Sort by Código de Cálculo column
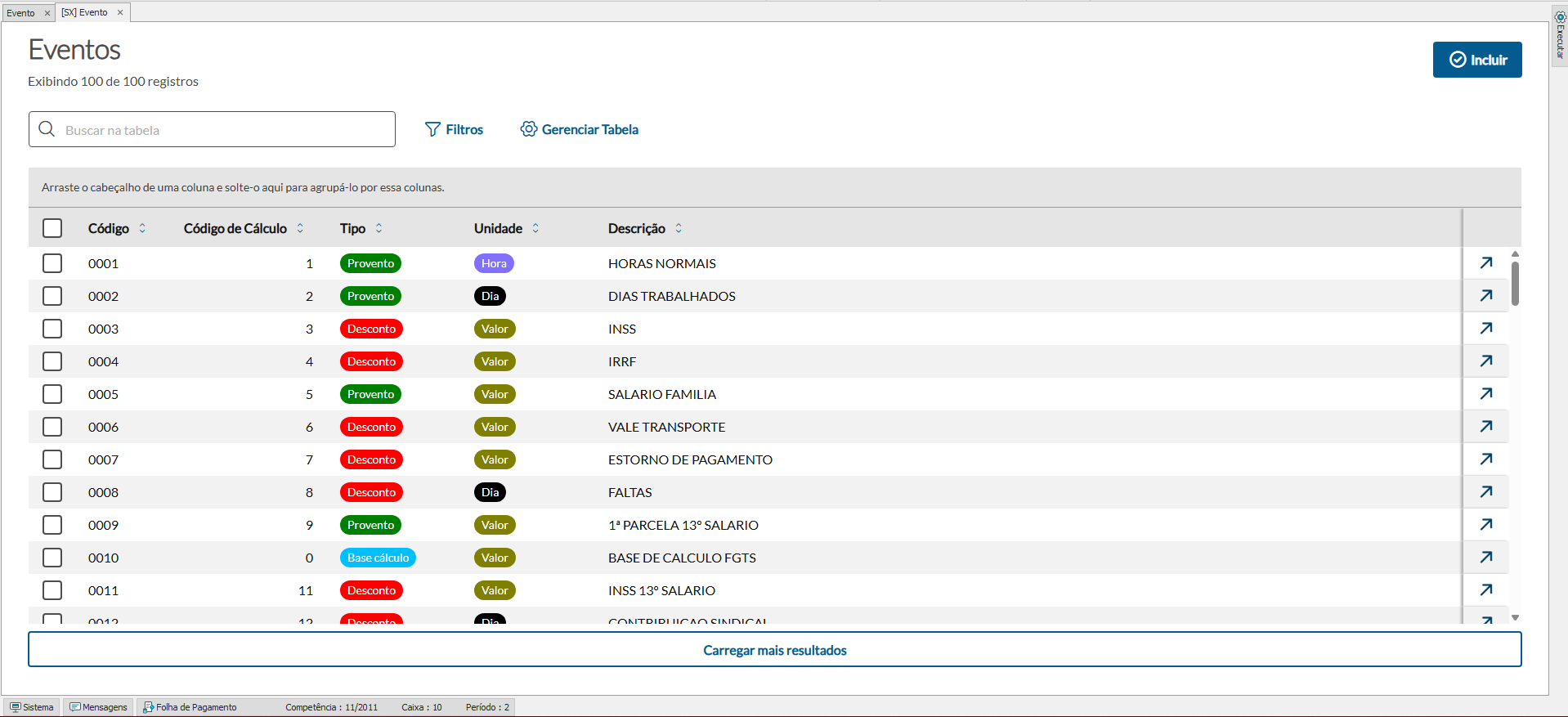Viewport: 1568px width, 717px height. coord(300,228)
